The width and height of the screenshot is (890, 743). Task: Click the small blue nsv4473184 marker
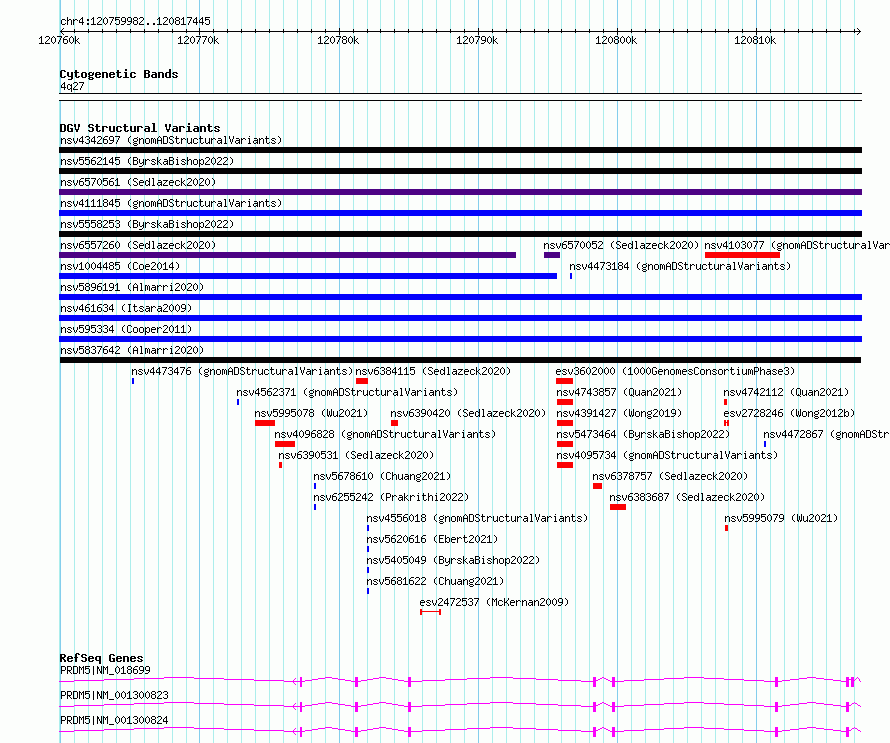(571, 276)
